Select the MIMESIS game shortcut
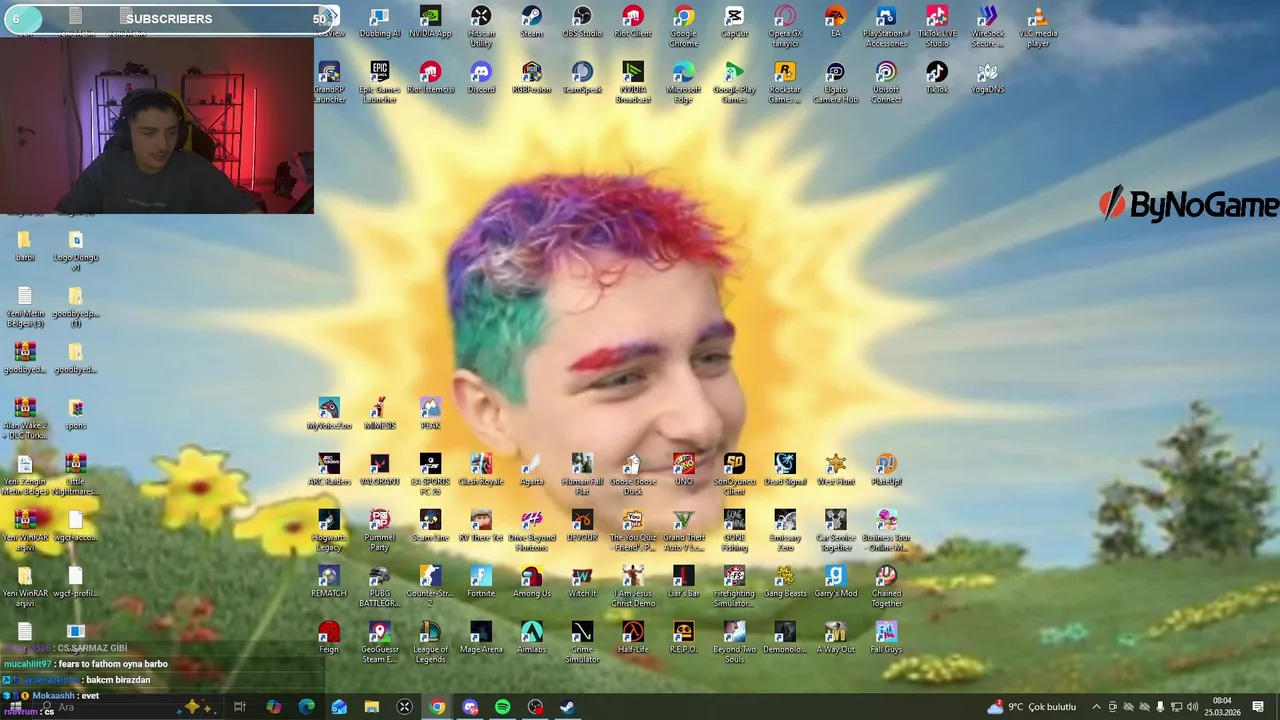The image size is (1280, 720). pos(379,414)
